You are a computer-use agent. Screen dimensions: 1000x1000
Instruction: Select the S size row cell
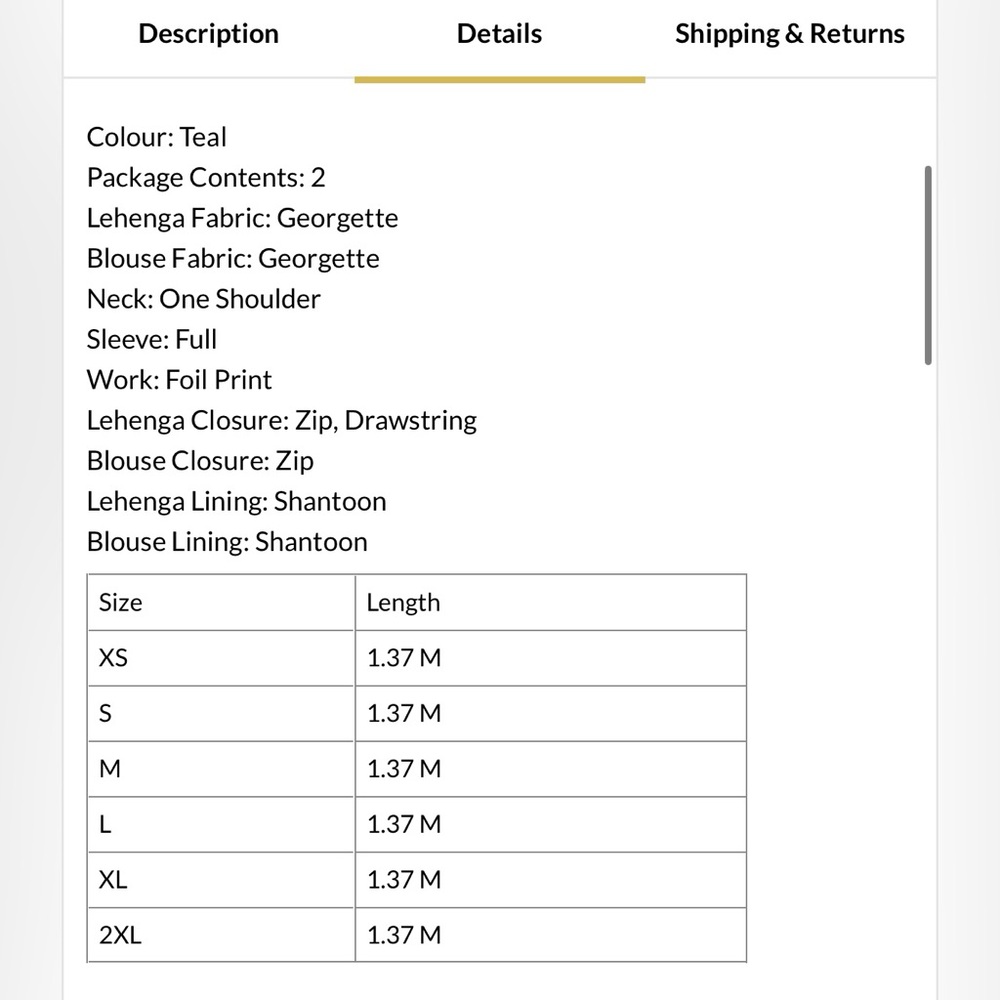point(221,713)
